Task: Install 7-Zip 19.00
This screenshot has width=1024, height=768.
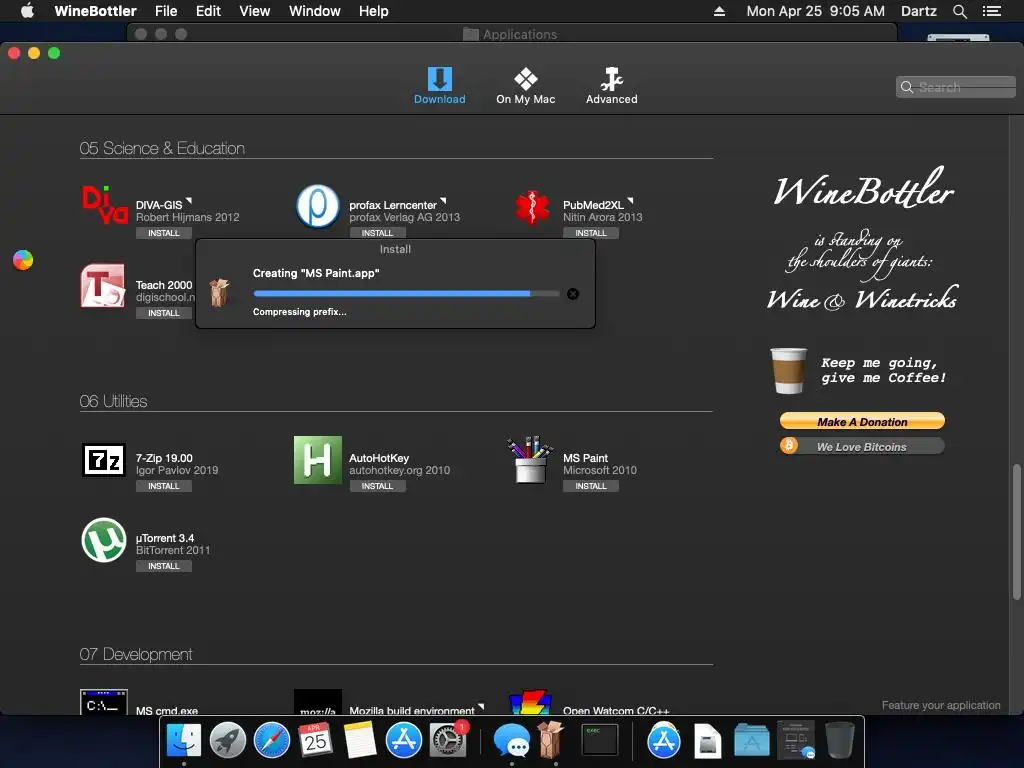Action: click(163, 487)
